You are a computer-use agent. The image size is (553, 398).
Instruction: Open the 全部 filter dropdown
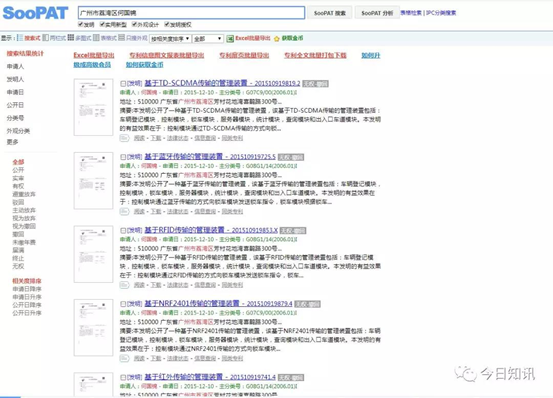(x=208, y=39)
